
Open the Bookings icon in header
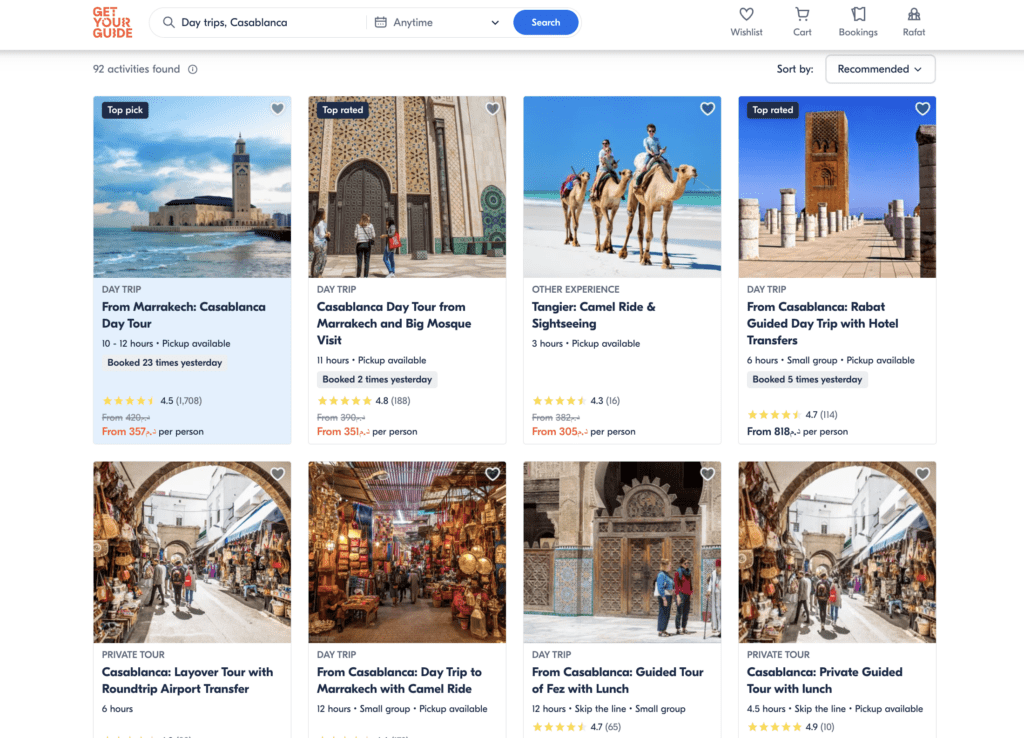[858, 15]
